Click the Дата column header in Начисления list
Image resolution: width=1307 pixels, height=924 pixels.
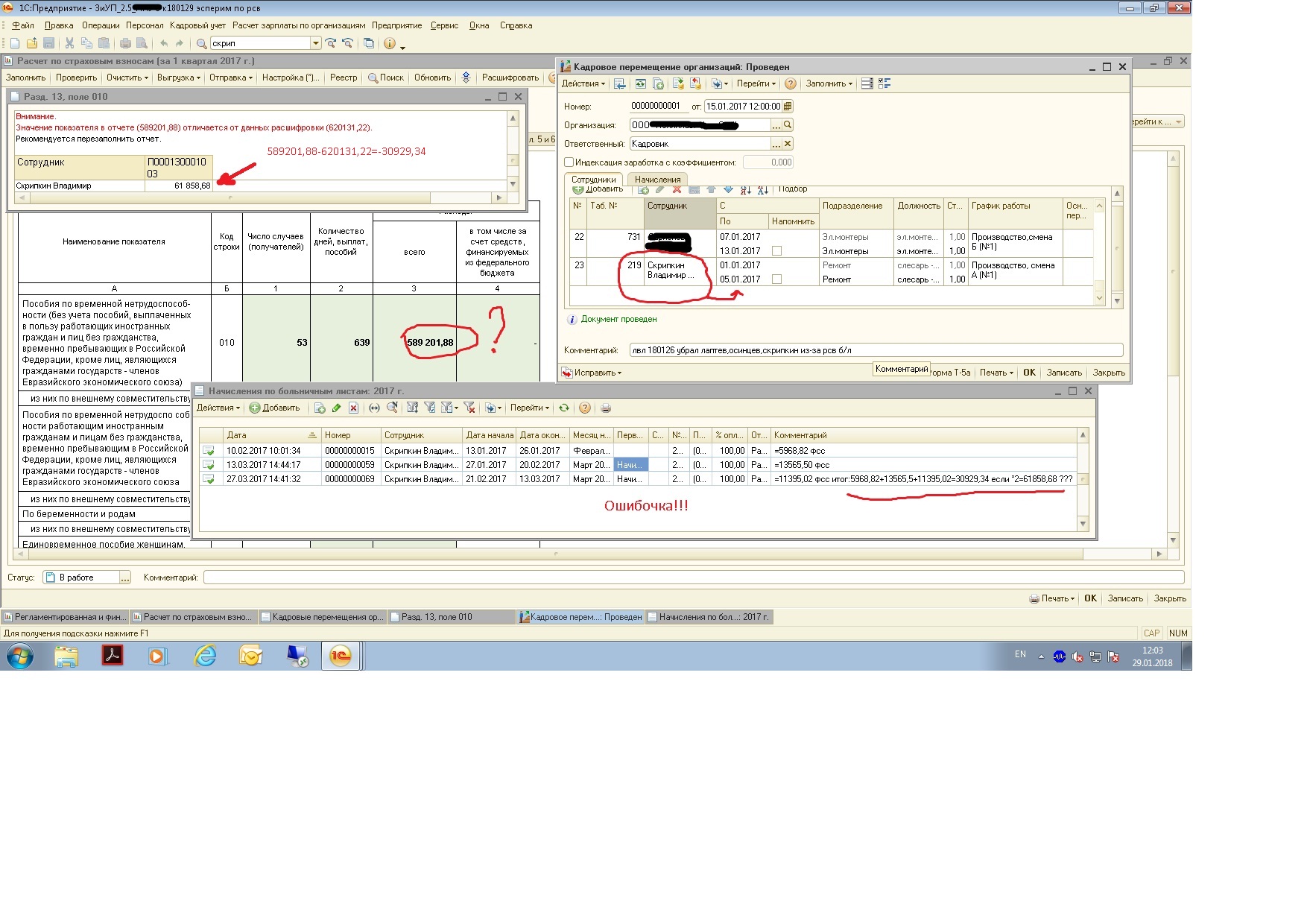pos(272,435)
